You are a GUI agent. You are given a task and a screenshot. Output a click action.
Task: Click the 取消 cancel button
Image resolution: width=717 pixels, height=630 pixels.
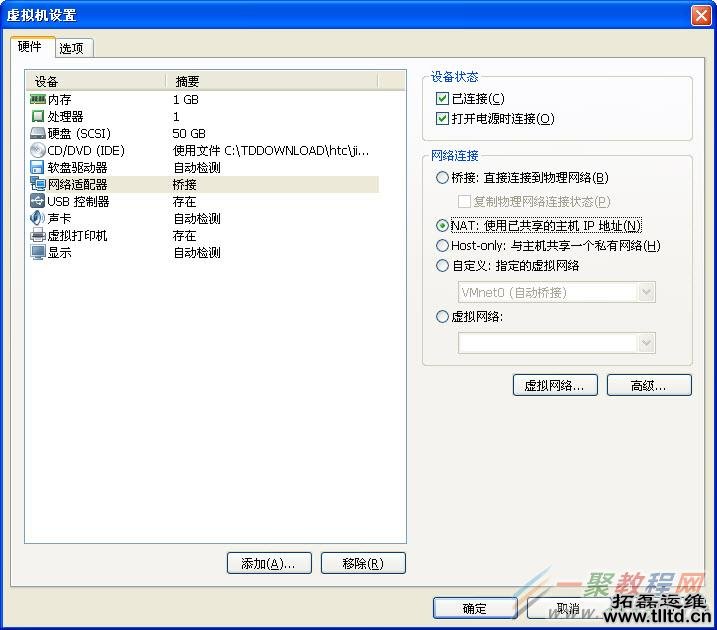[x=568, y=608]
